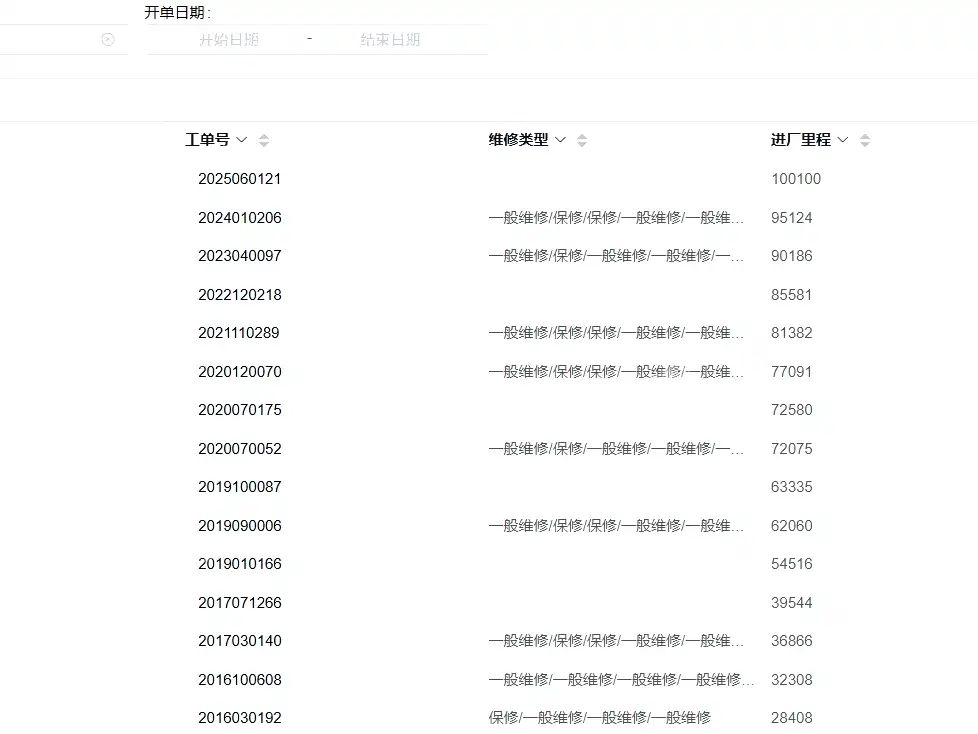Image resolution: width=978 pixels, height=734 pixels.
Task: Select work order 2019010166 row
Action: coord(489,564)
